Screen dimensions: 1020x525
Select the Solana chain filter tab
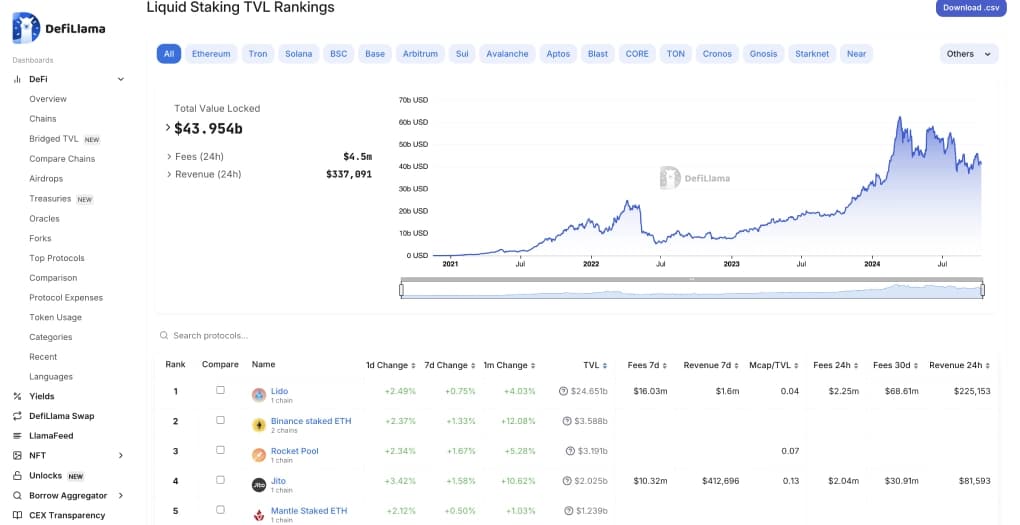point(298,54)
